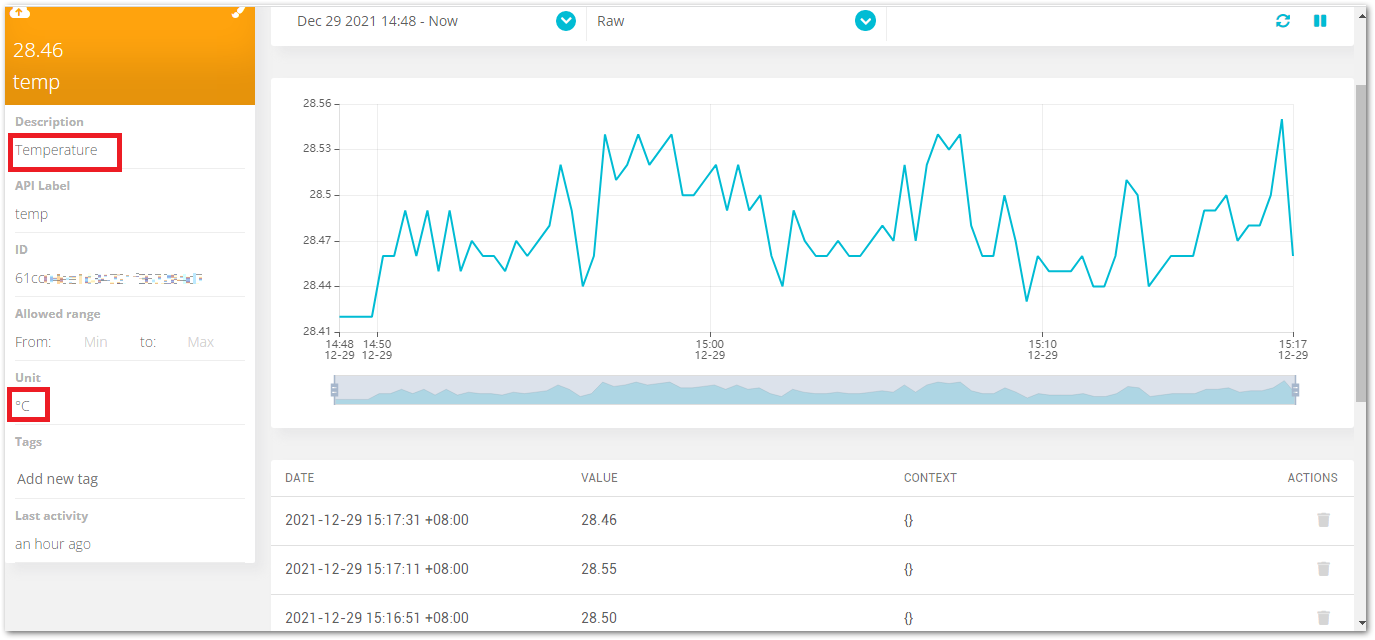Refresh the chart data

(1283, 21)
